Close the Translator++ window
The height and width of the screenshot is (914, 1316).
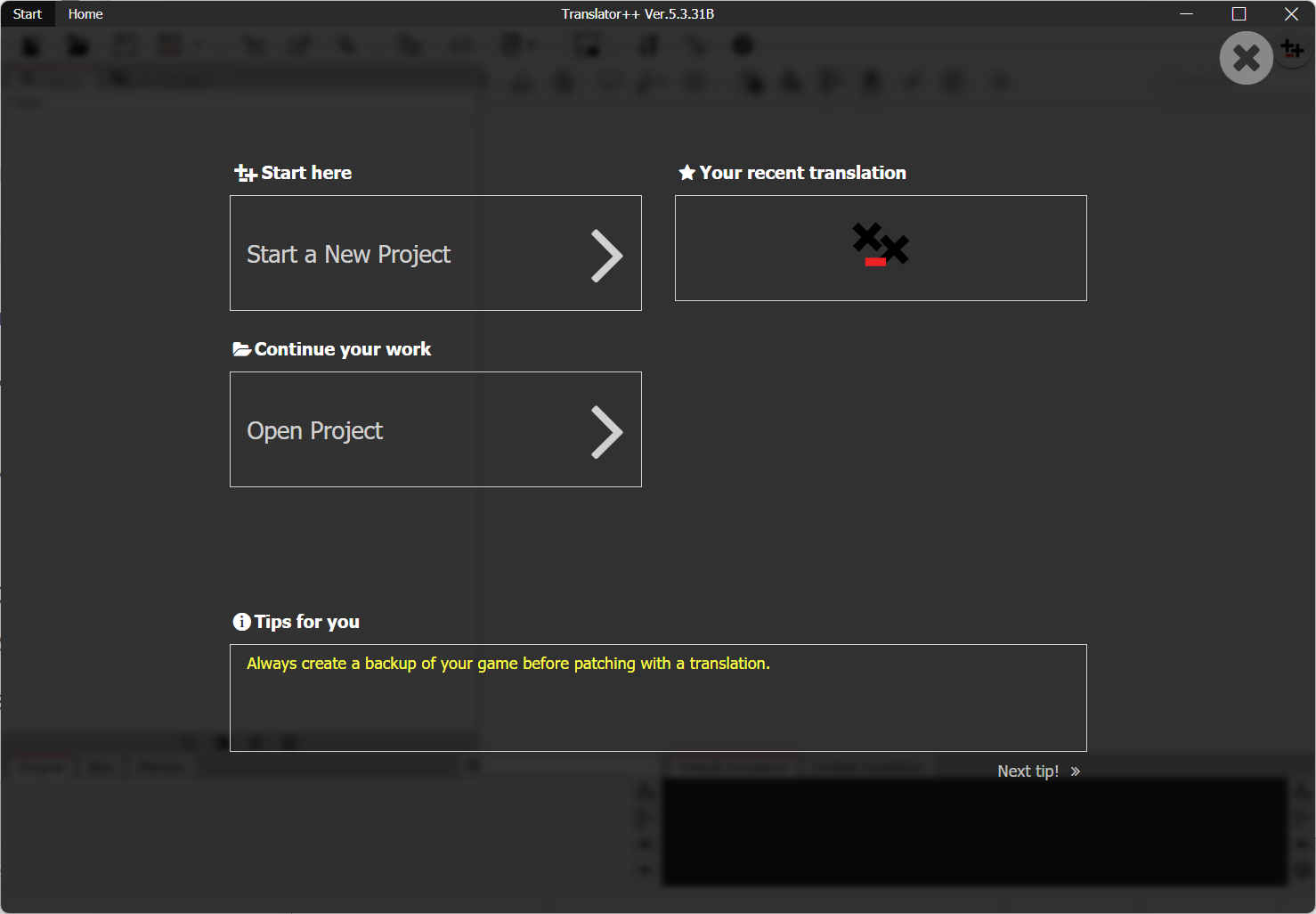pos(1291,14)
